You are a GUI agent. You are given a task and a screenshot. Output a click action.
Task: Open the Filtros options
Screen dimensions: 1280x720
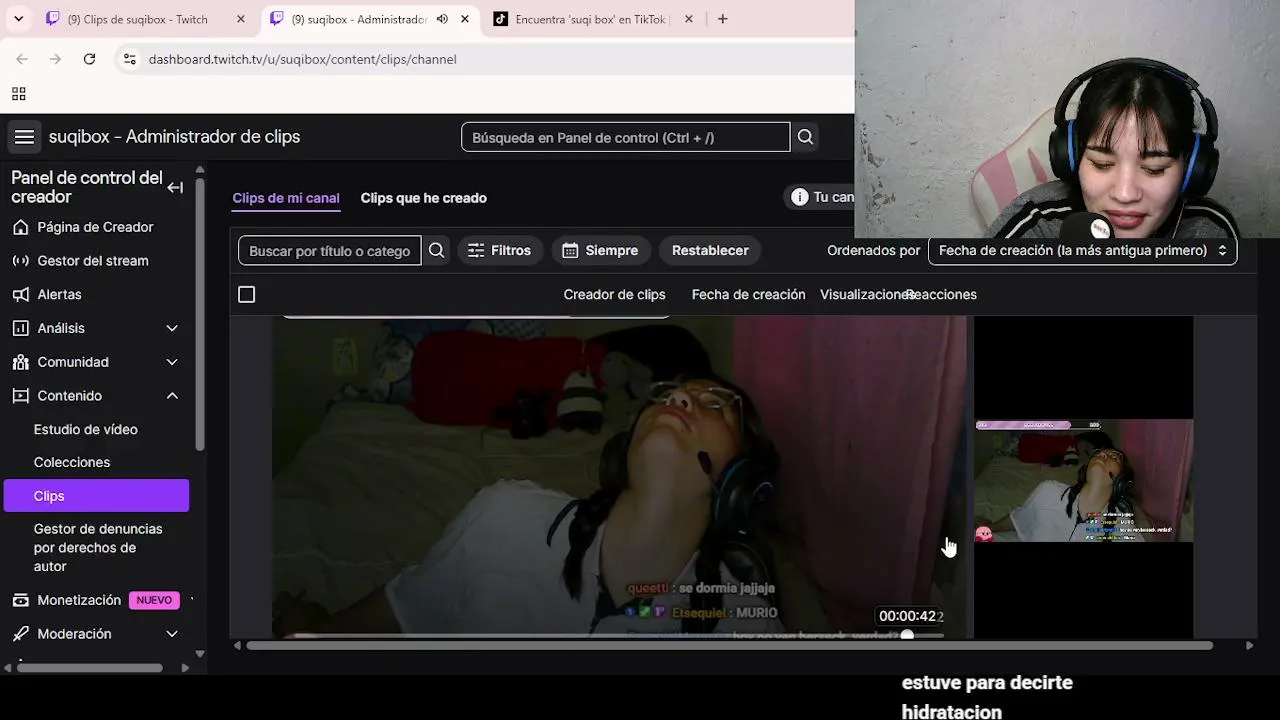500,250
